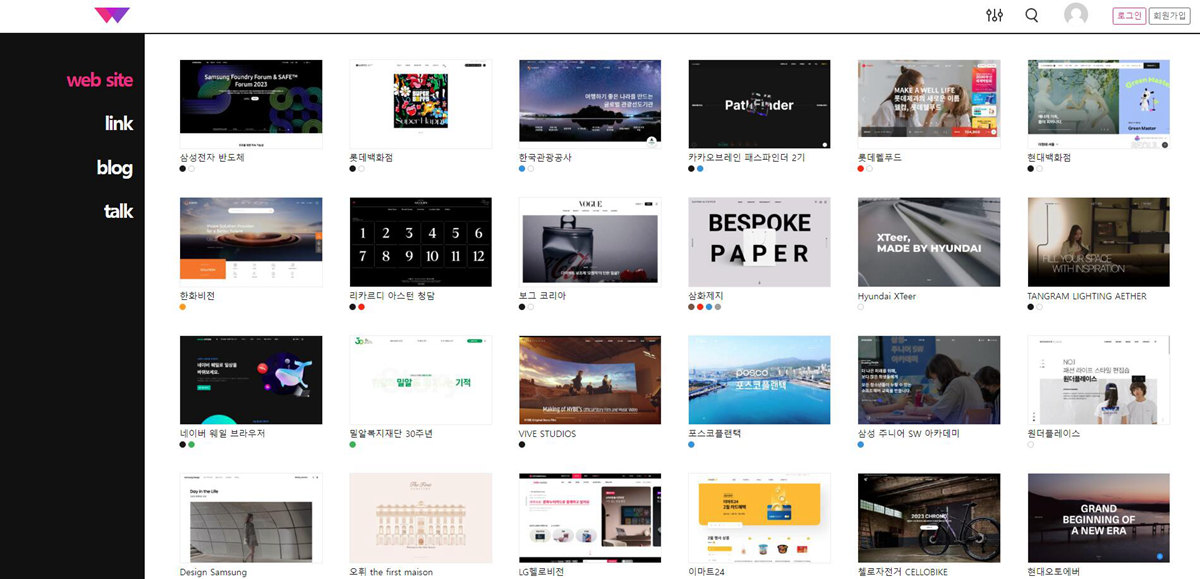Screen dimensions: 1200x579
Task: Open the PathFinder 카카오브레인 thumbnail
Action: pyautogui.click(x=760, y=104)
